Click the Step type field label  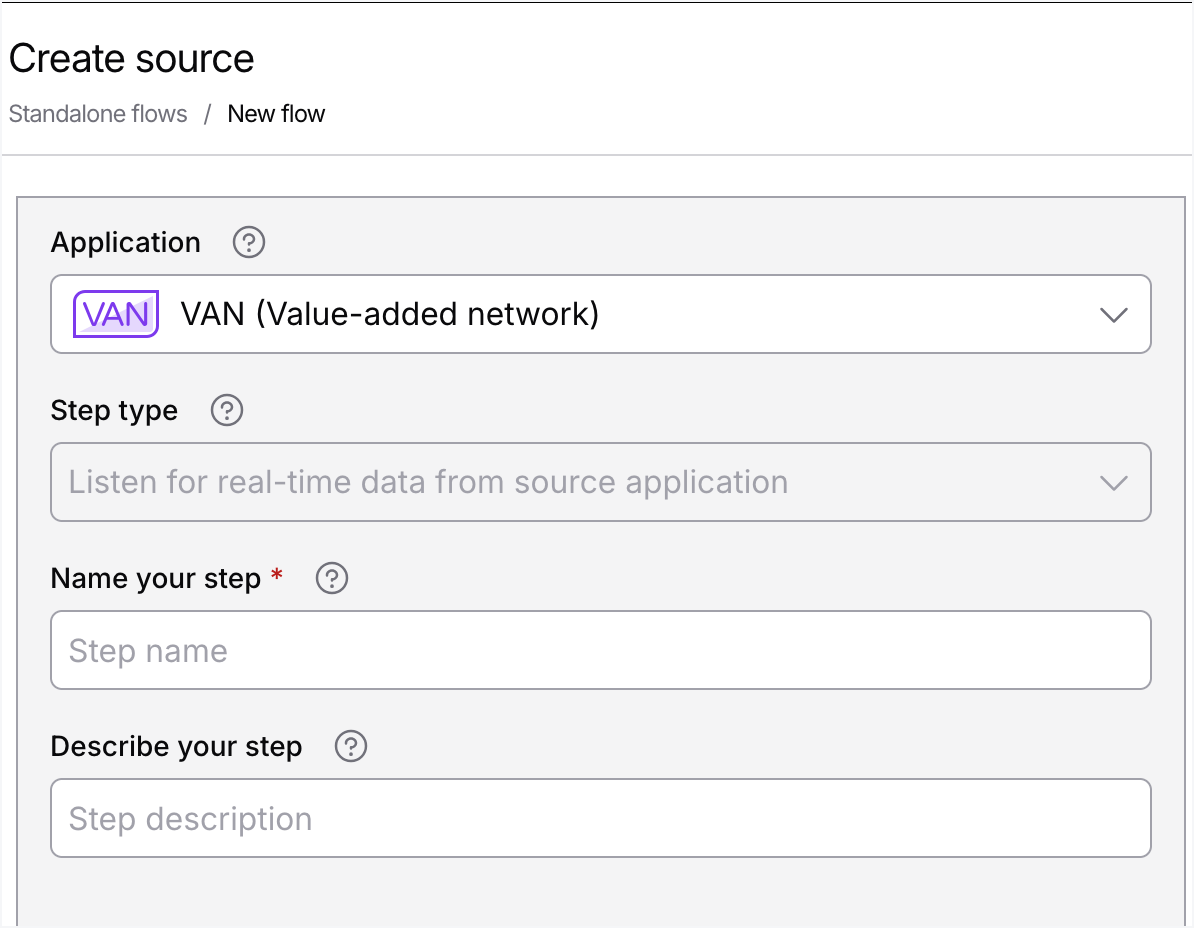[x=114, y=411]
